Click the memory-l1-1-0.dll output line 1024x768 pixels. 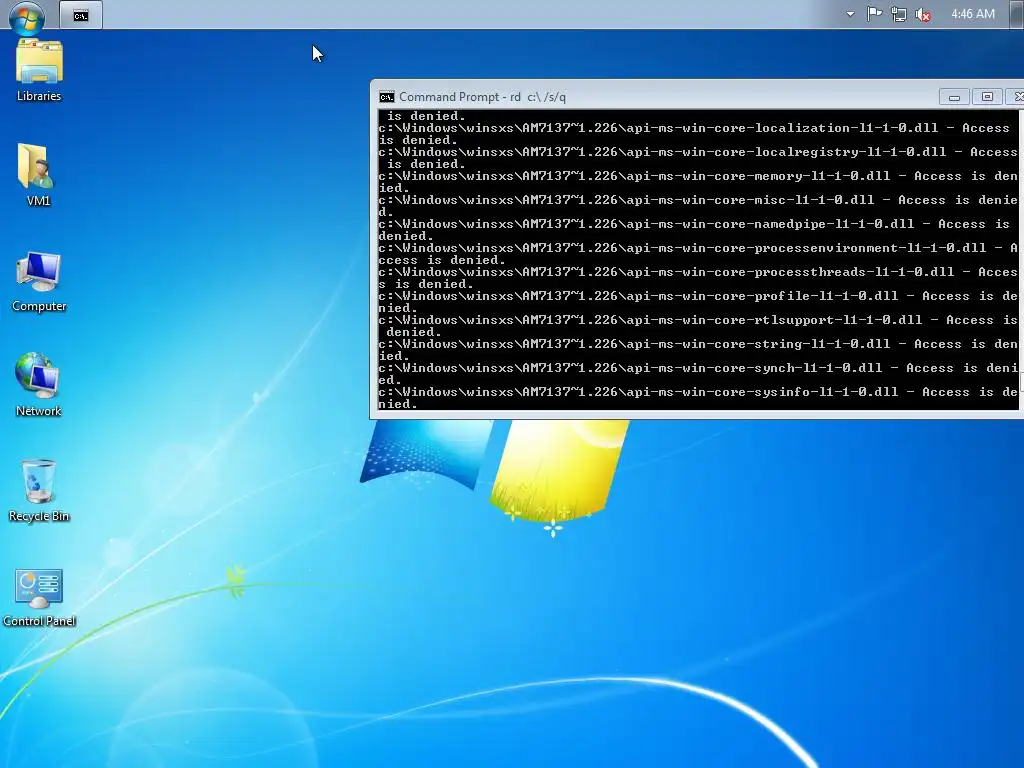point(697,182)
